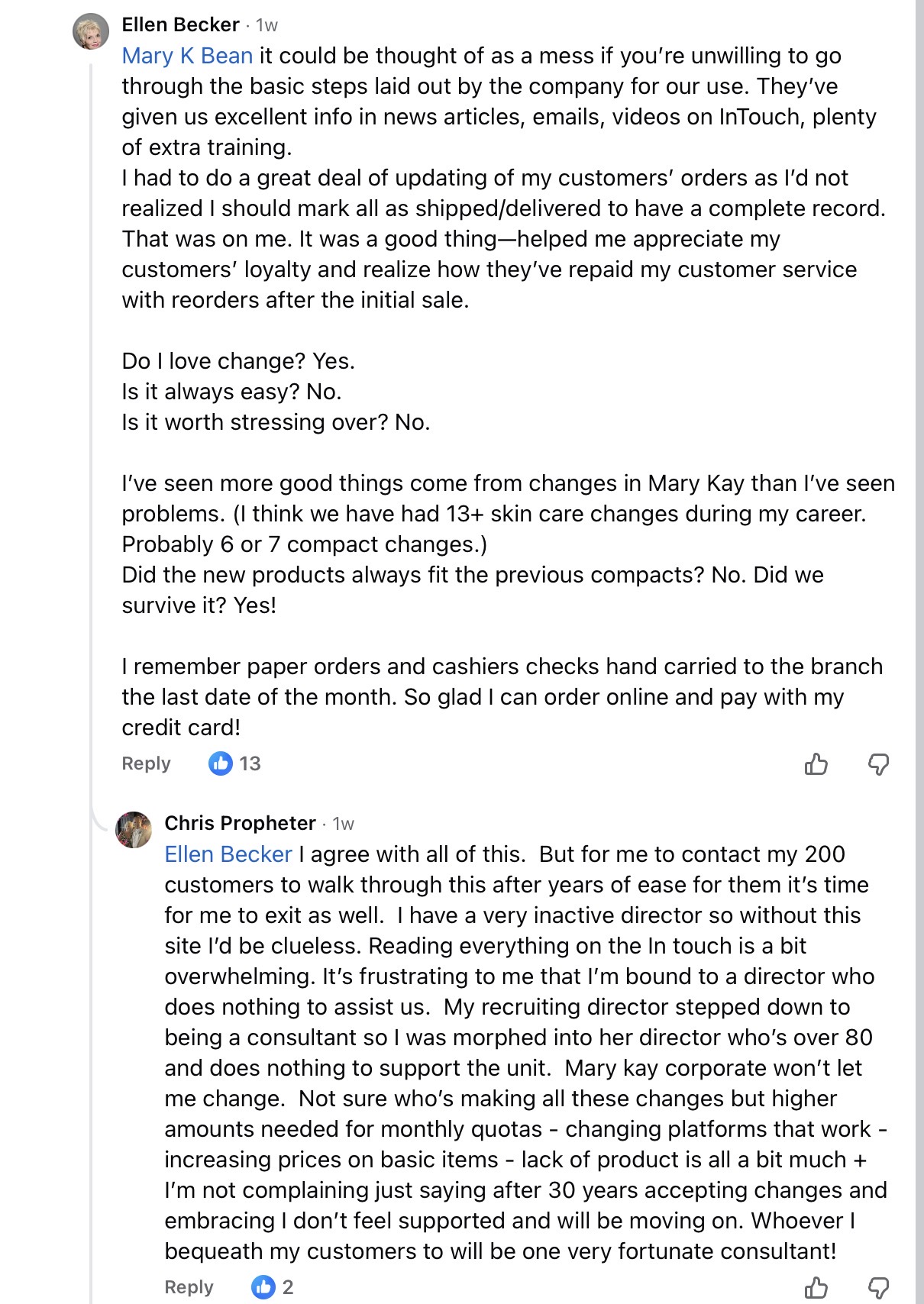Open the blue like reaction beside 2
924x1304 pixels.
point(263,1287)
